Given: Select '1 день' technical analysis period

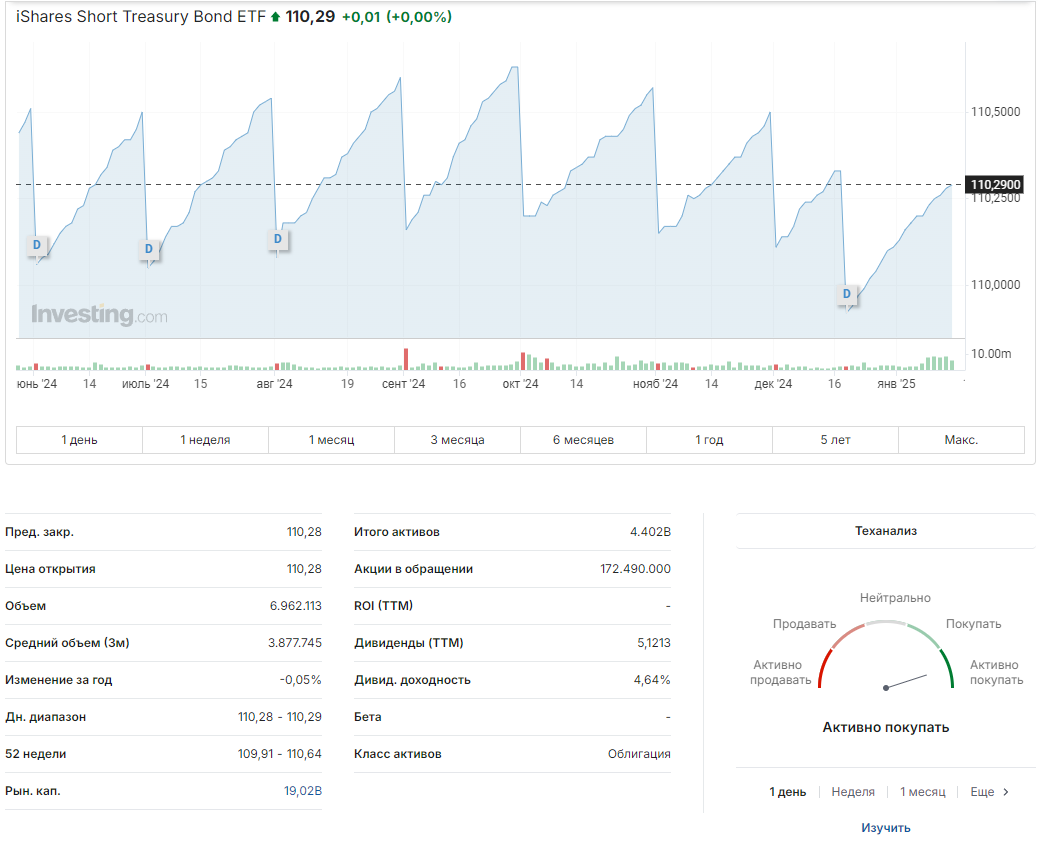Looking at the screenshot, I should point(788,792).
